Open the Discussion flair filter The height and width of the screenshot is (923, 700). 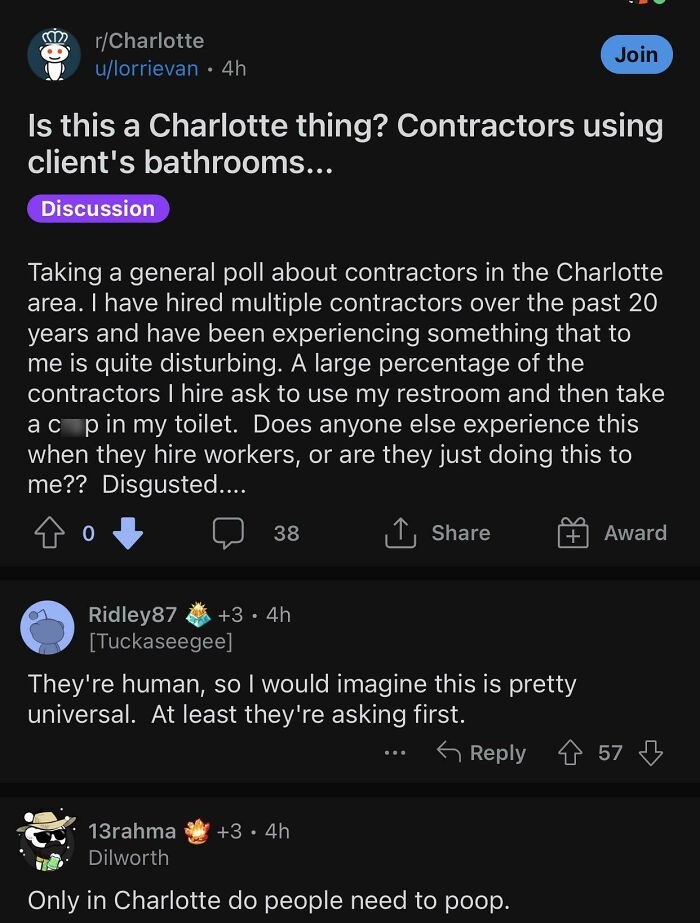tap(97, 208)
